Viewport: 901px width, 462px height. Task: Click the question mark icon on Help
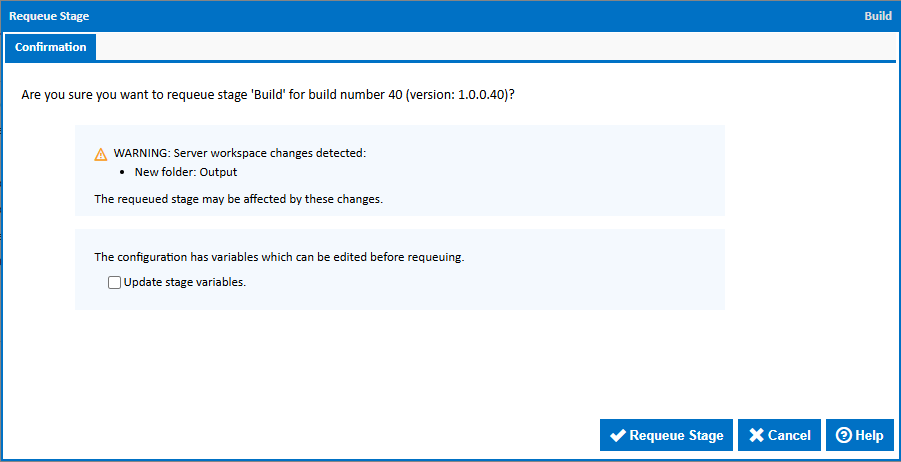point(843,436)
